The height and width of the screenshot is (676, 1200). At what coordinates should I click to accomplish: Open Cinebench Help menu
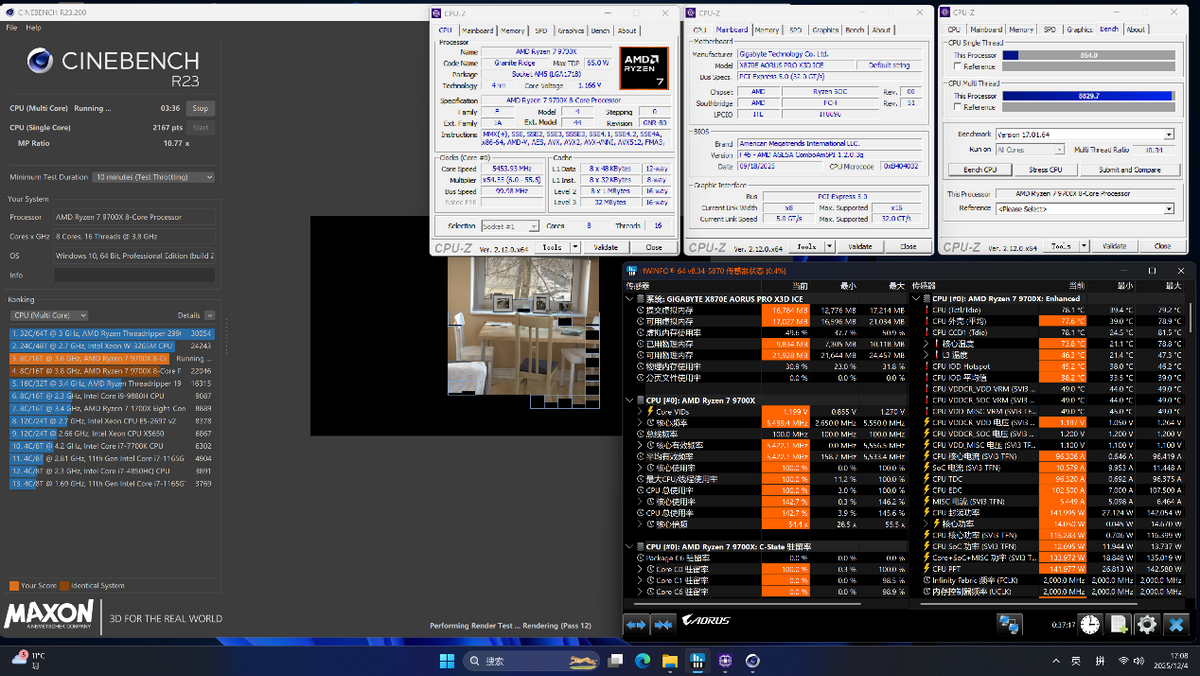pos(34,28)
